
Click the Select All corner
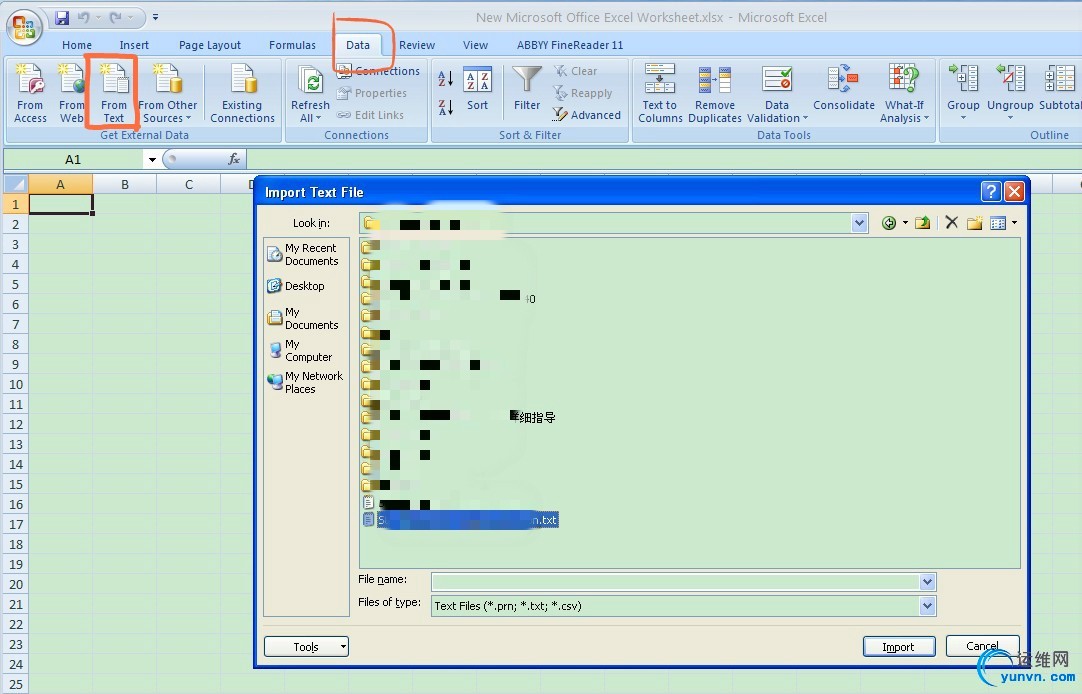click(x=15, y=184)
